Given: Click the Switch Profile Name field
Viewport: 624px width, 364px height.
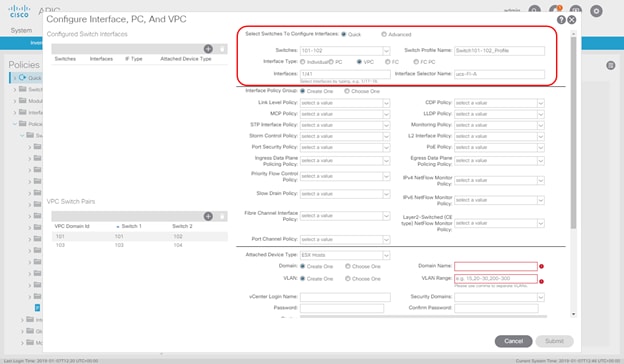Looking at the screenshot, I should coord(499,51).
